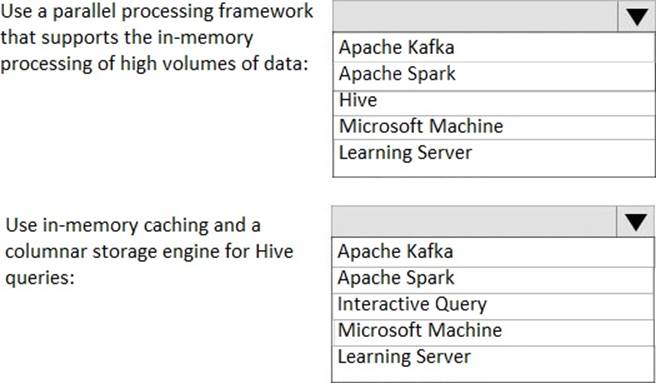Click the 'Use a parallel processing framework' text
The width and height of the screenshot is (656, 383).
coord(157,11)
